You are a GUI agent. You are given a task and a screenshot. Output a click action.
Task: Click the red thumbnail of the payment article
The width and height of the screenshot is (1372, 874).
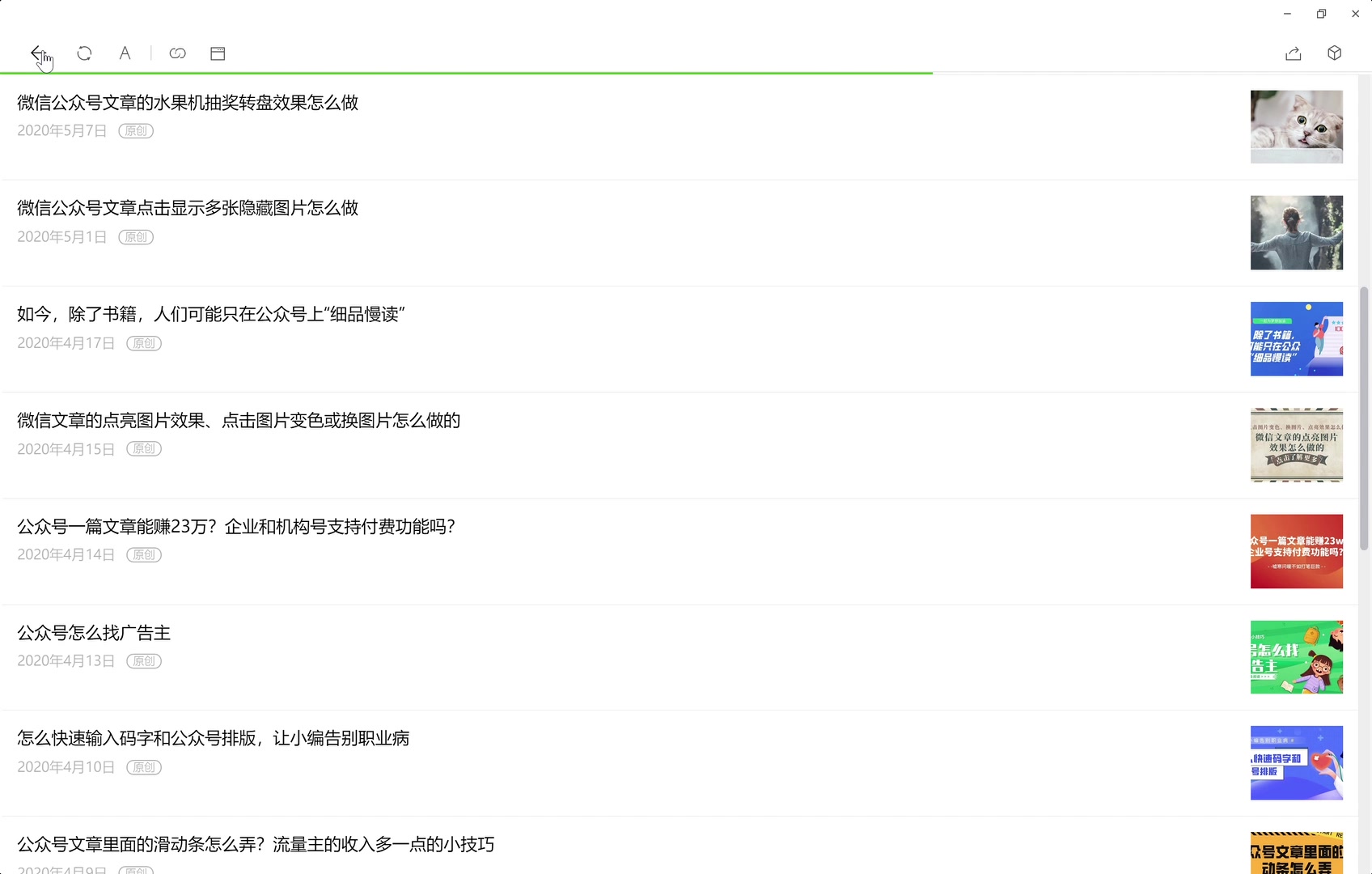coord(1296,551)
